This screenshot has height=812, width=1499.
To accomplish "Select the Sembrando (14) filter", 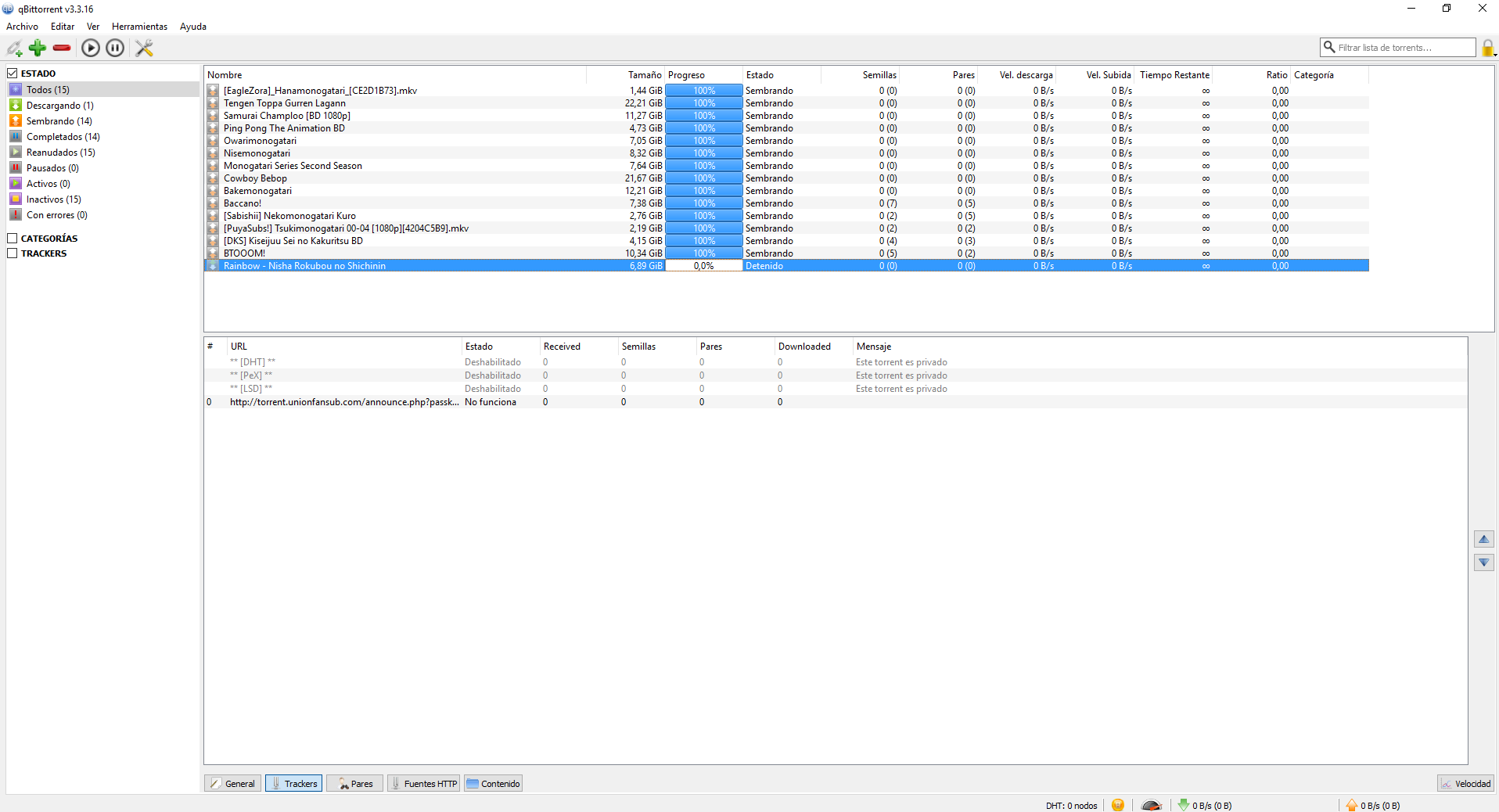I will point(102,121).
